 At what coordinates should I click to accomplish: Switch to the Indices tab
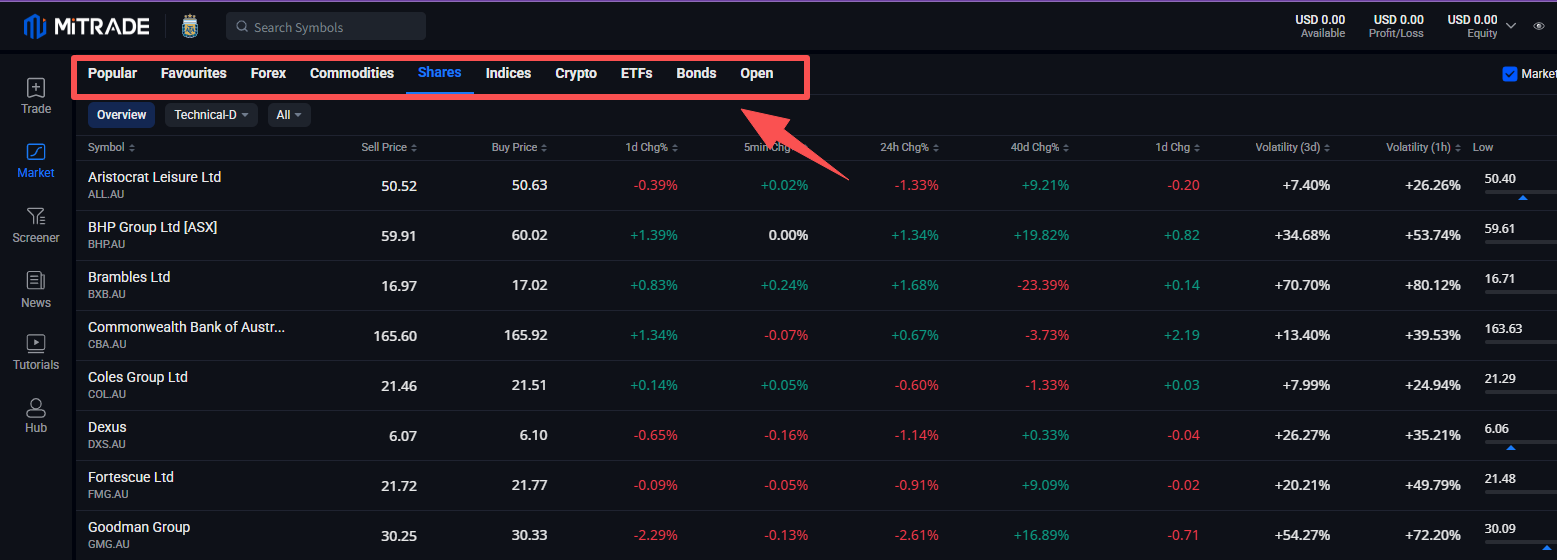tap(508, 73)
